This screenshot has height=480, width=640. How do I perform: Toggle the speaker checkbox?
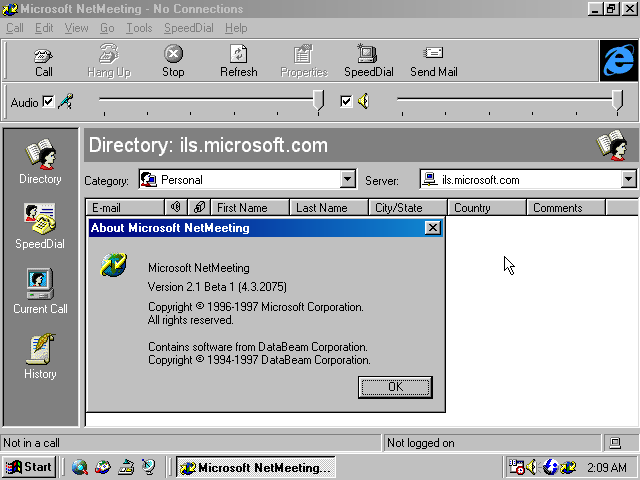point(346,101)
